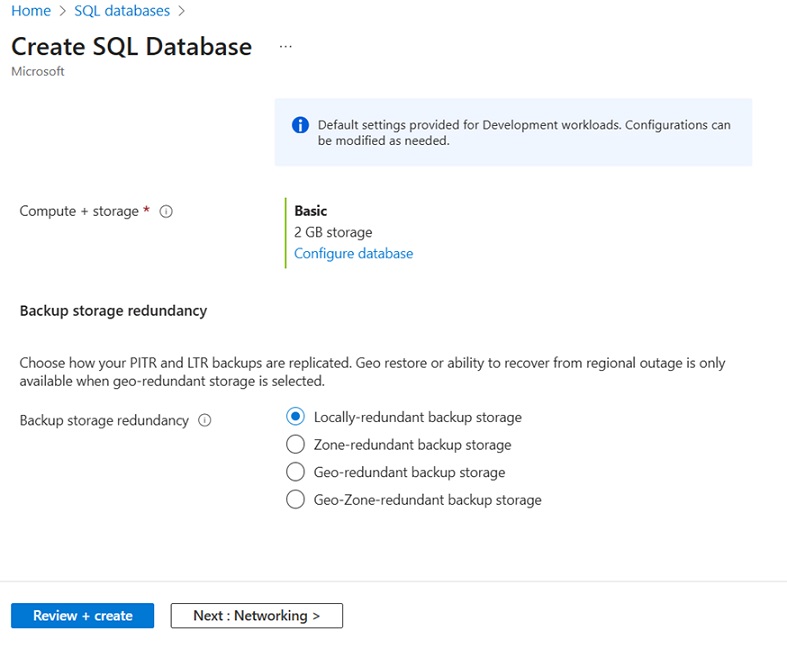The image size is (787, 648).
Task: Click the Review + create button
Action: tap(82, 615)
